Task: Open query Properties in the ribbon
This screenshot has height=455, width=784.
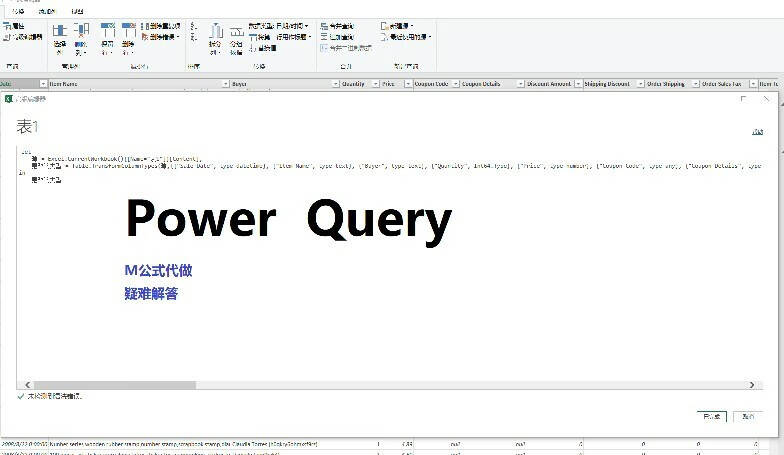Action: tap(14, 26)
